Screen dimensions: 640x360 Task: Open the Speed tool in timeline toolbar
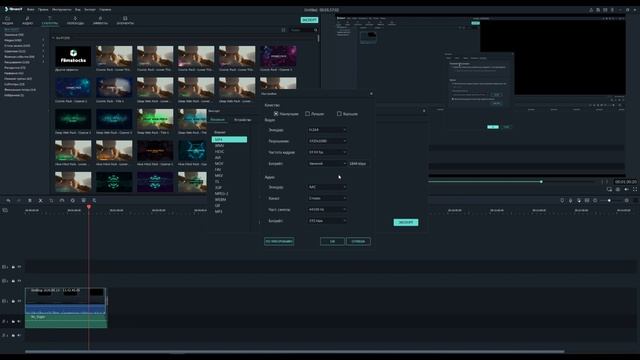(x=62, y=200)
